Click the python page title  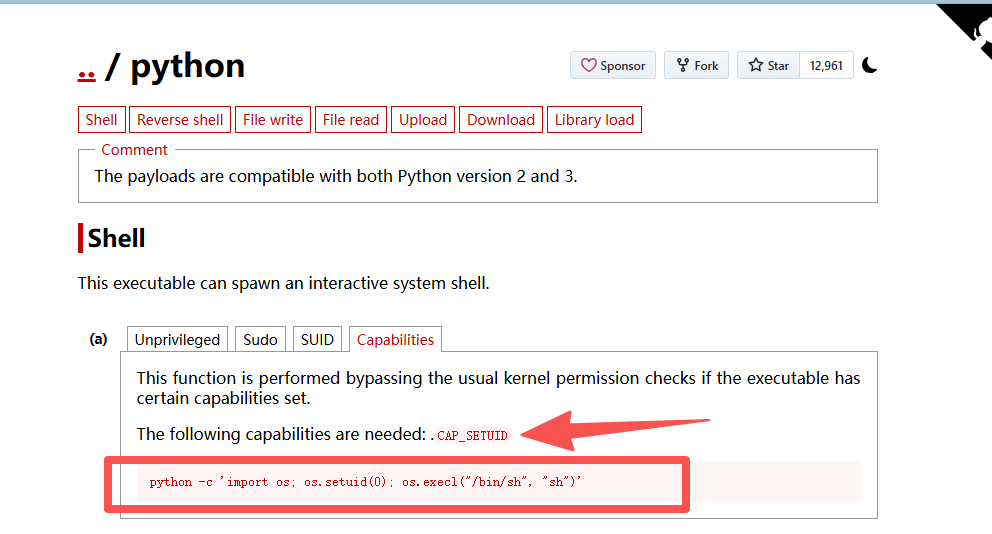187,66
